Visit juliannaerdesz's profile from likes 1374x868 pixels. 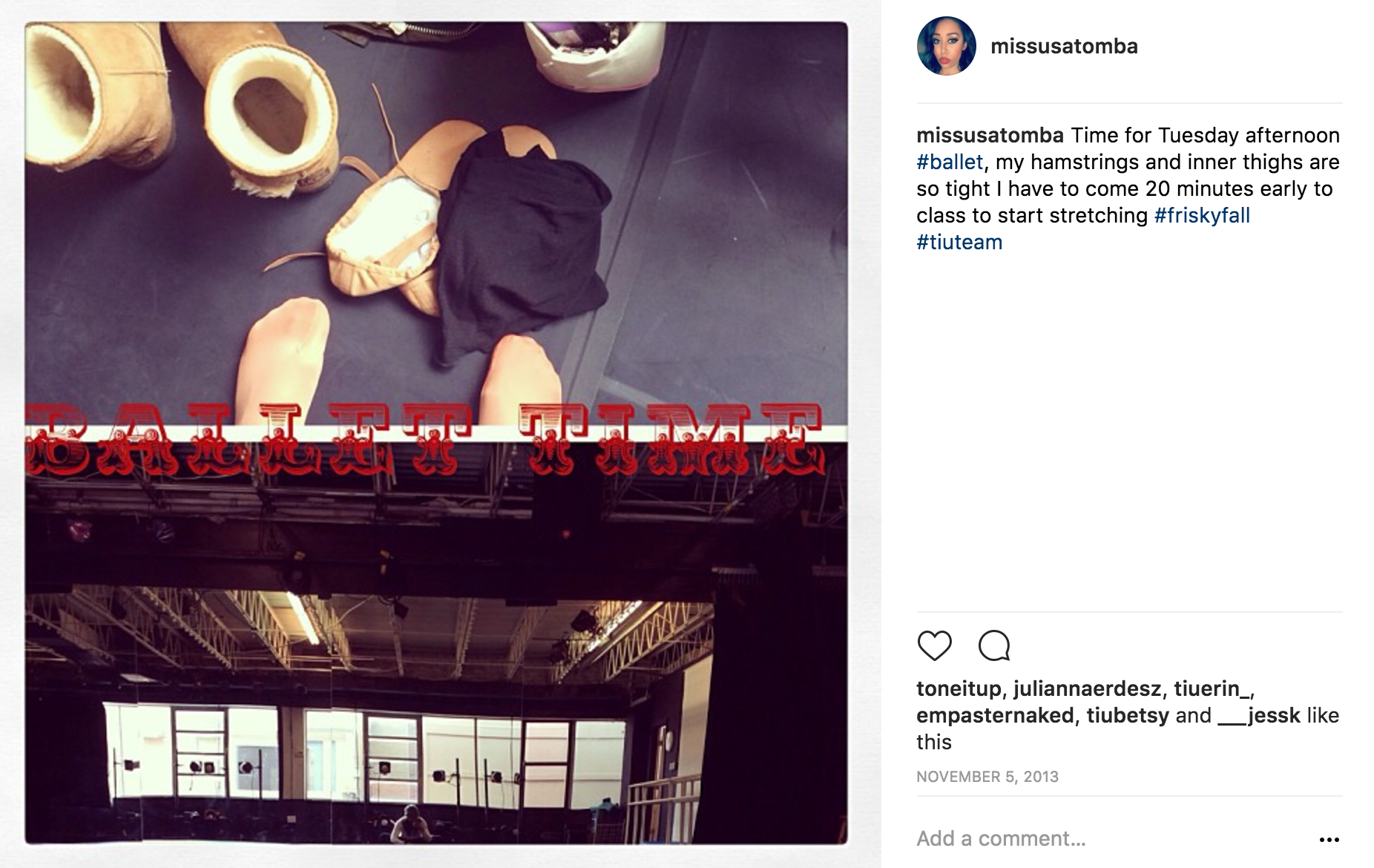tap(1087, 688)
